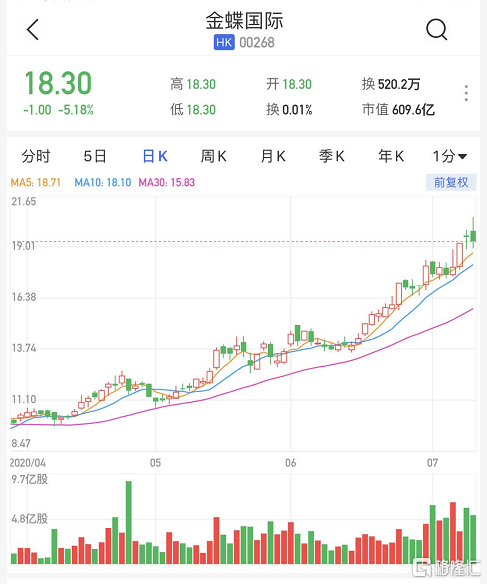
Task: Tap the MA10 indicator label
Action: (x=103, y=182)
